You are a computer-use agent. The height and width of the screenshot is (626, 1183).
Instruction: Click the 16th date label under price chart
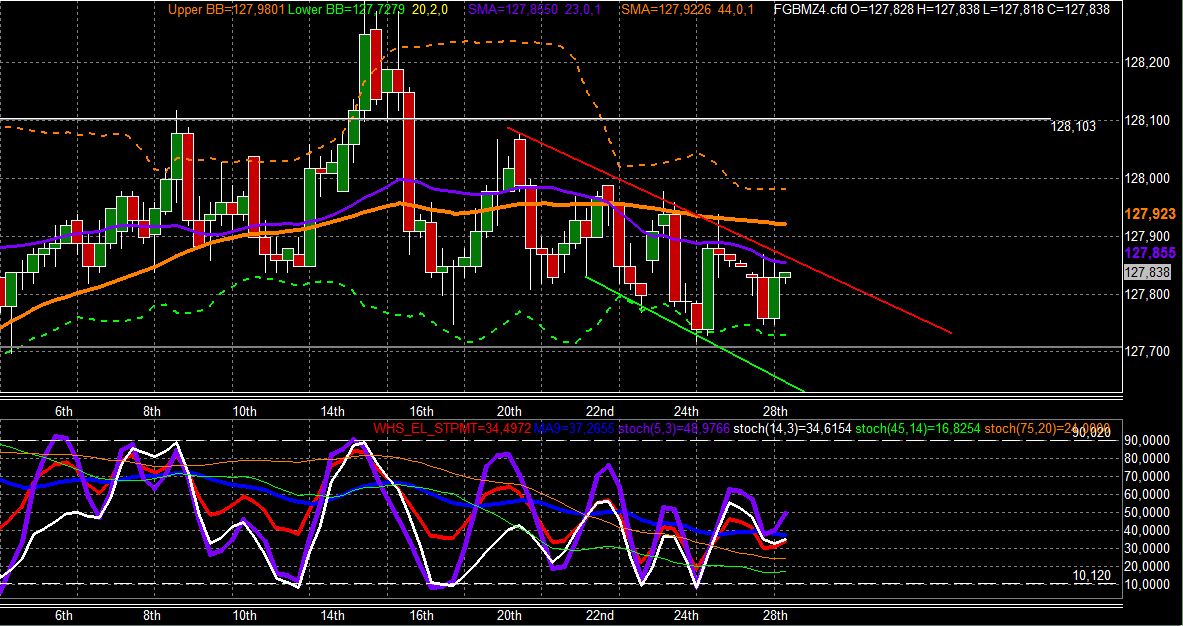tap(421, 411)
